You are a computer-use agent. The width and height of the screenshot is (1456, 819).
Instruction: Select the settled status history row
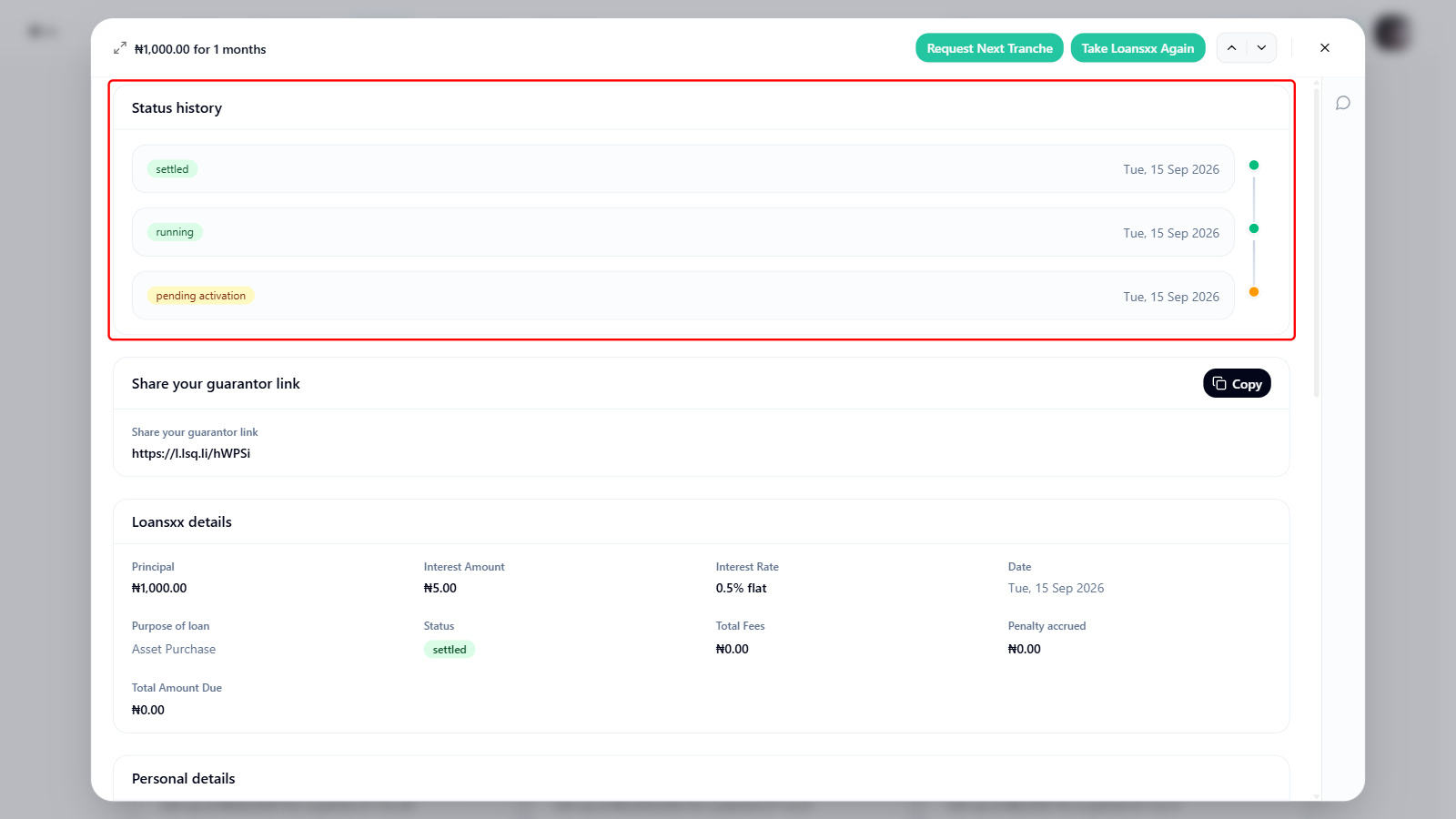coord(682,169)
